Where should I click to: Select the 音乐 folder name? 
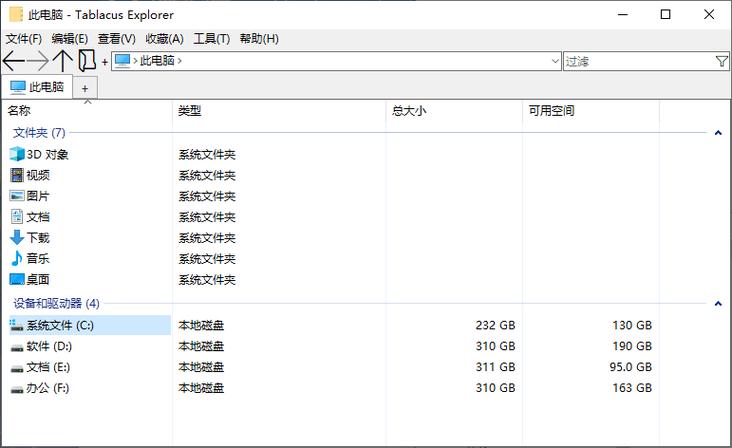(38, 258)
